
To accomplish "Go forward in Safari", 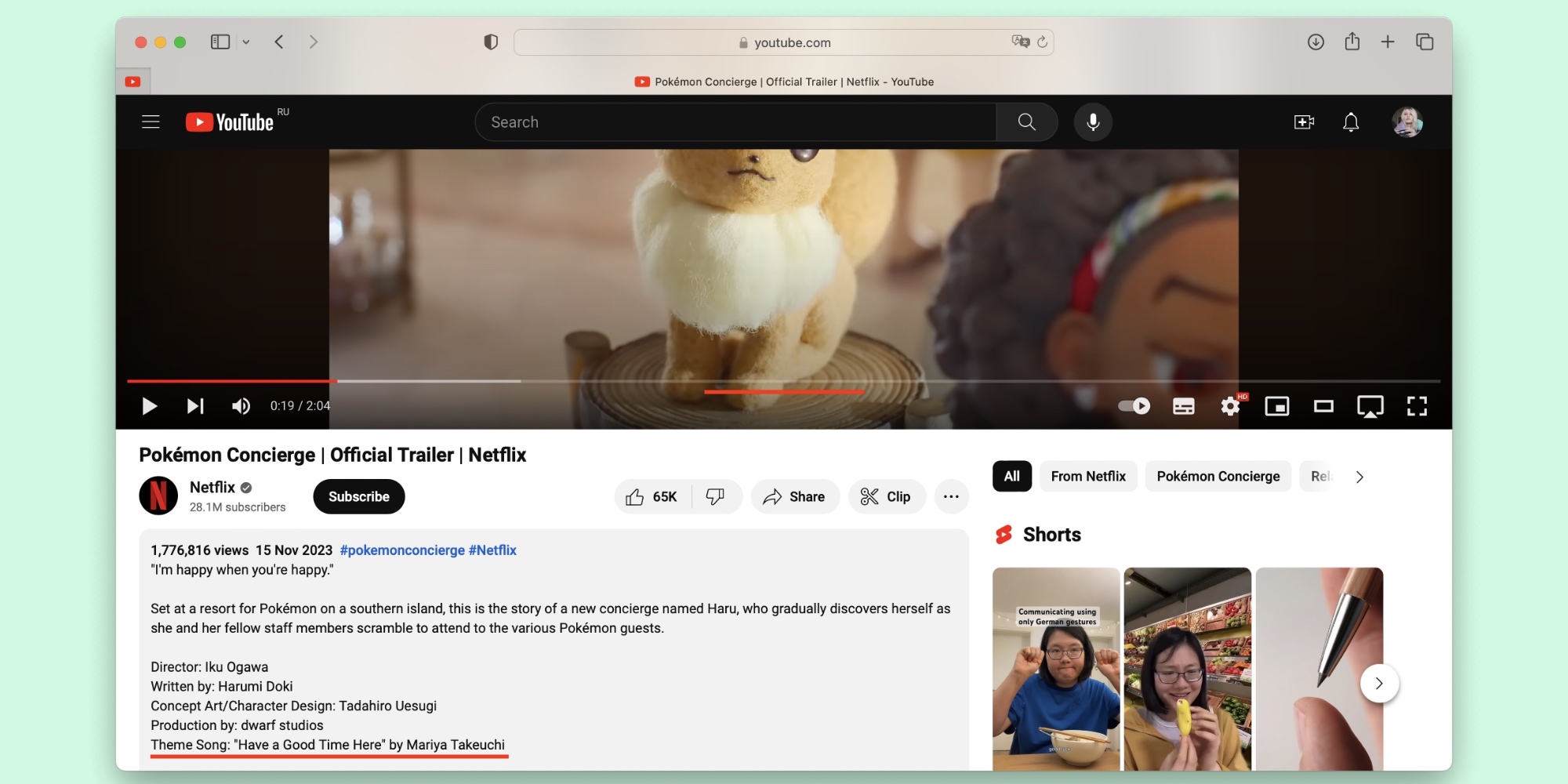I will [314, 42].
